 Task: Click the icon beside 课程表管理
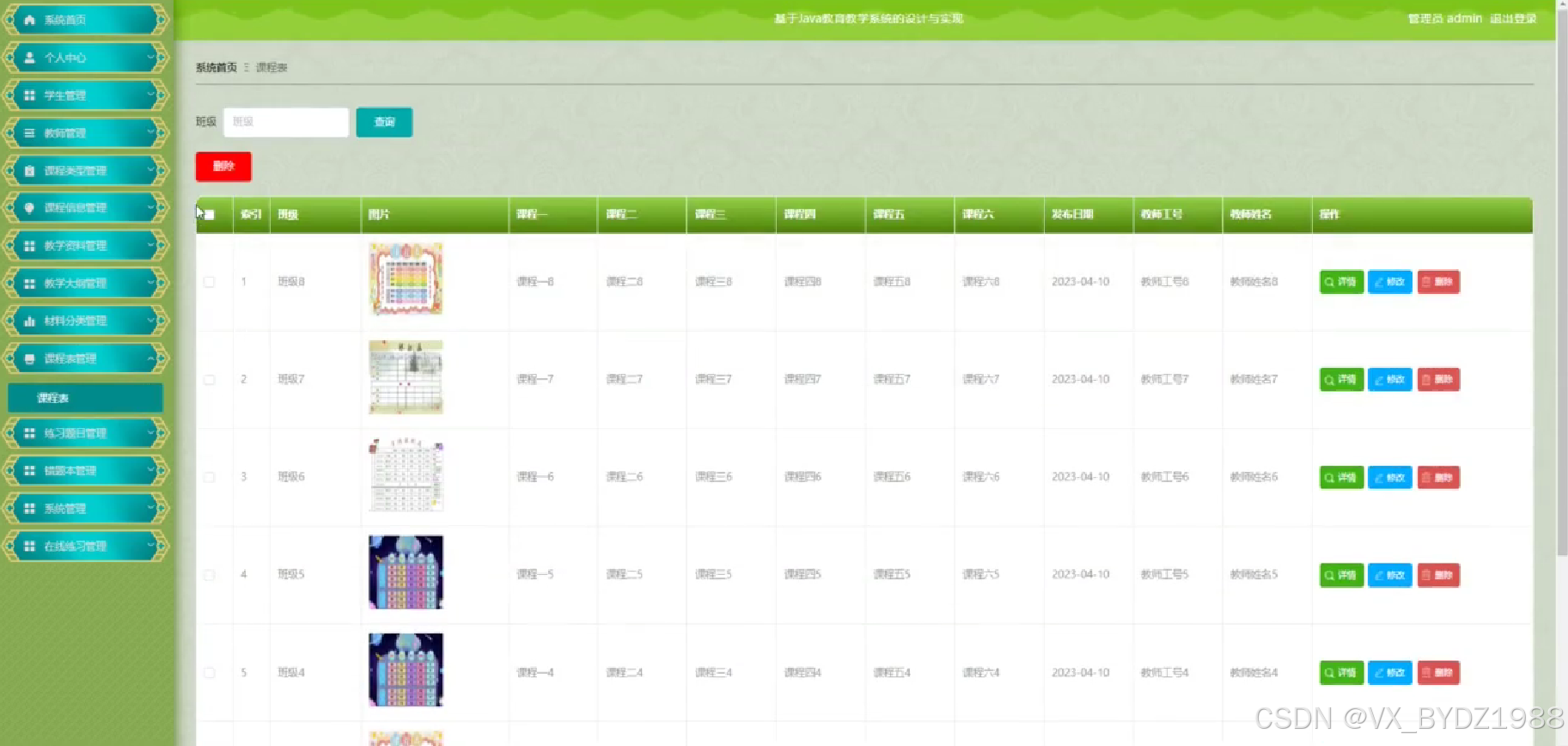[29, 358]
